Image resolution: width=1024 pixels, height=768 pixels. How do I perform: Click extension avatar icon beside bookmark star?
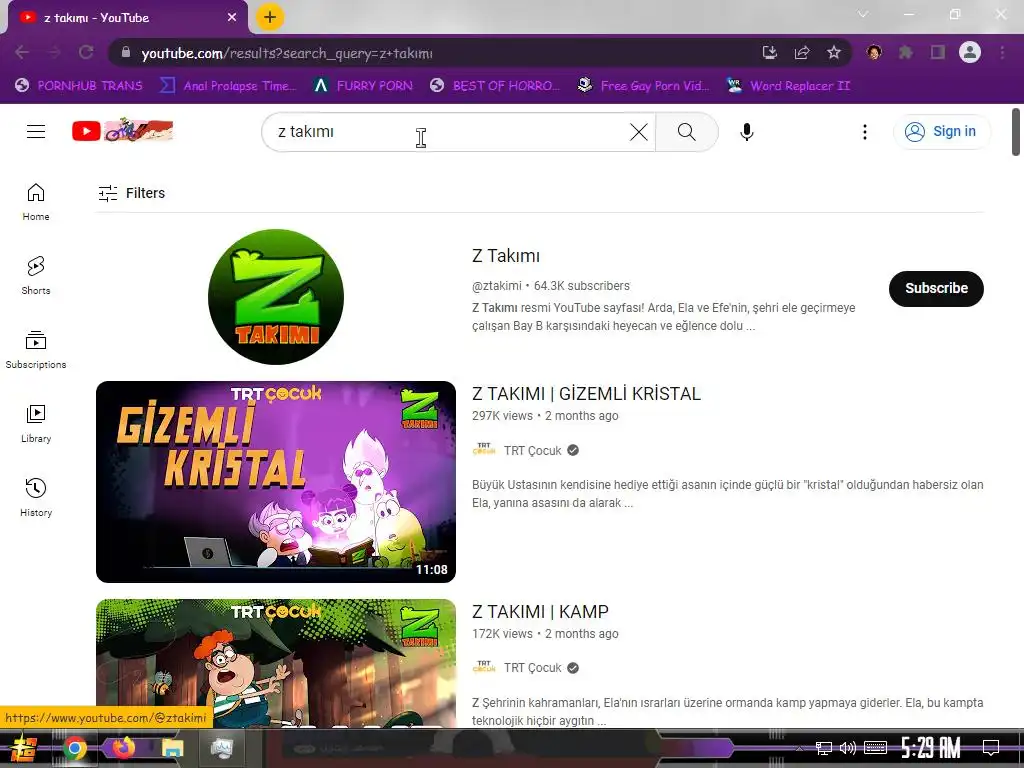[874, 52]
